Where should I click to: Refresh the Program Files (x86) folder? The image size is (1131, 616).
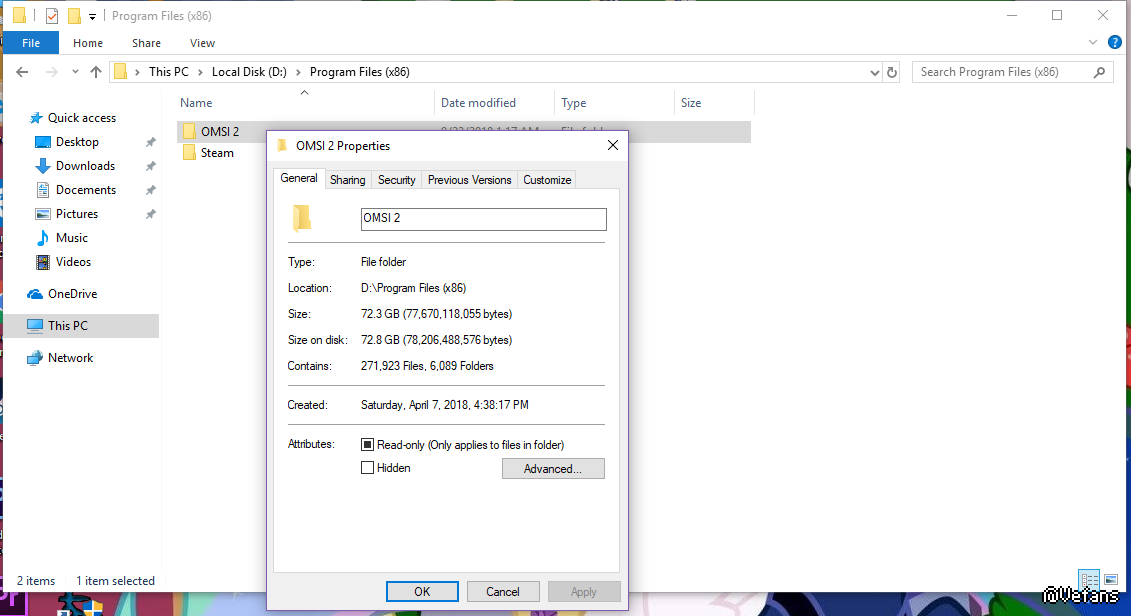[892, 72]
